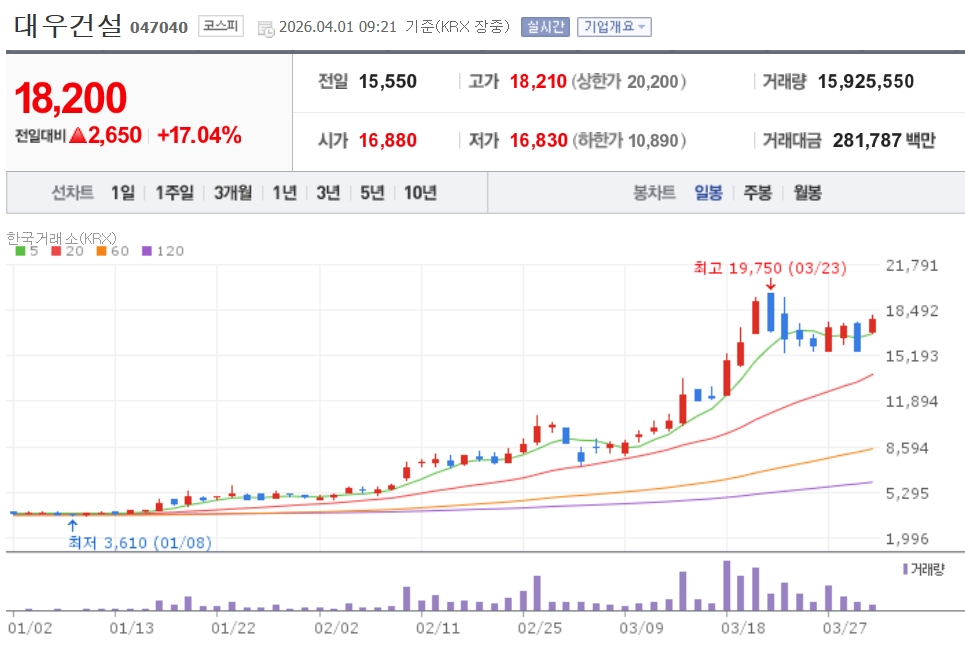The width and height of the screenshot is (965, 652).
Task: Show the 3년 line chart
Action: tap(328, 193)
